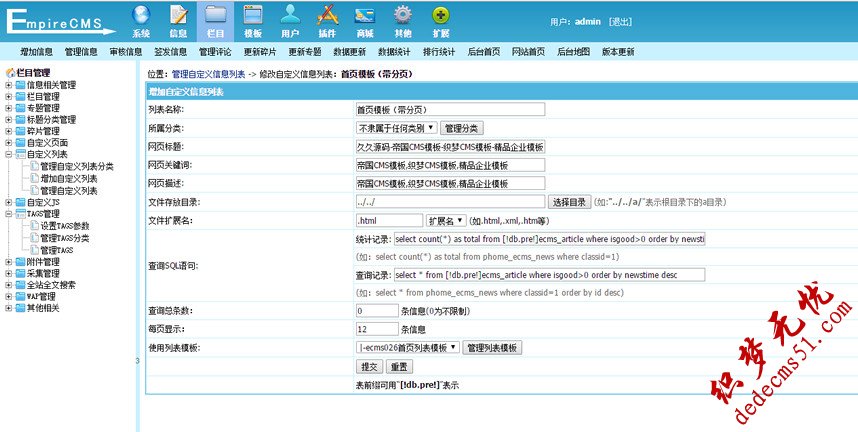Focus the 查询总条数 input field

pyautogui.click(x=377, y=311)
